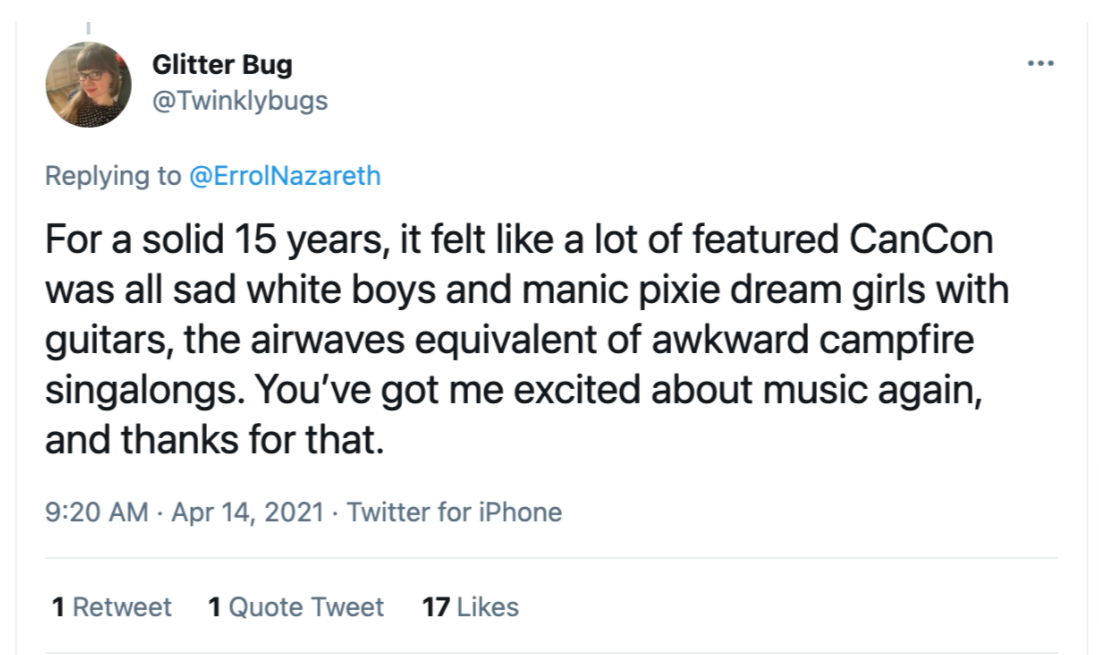Open the Glitter Bug display name
Image resolution: width=1099 pixels, height=655 pixels.
tap(222, 65)
